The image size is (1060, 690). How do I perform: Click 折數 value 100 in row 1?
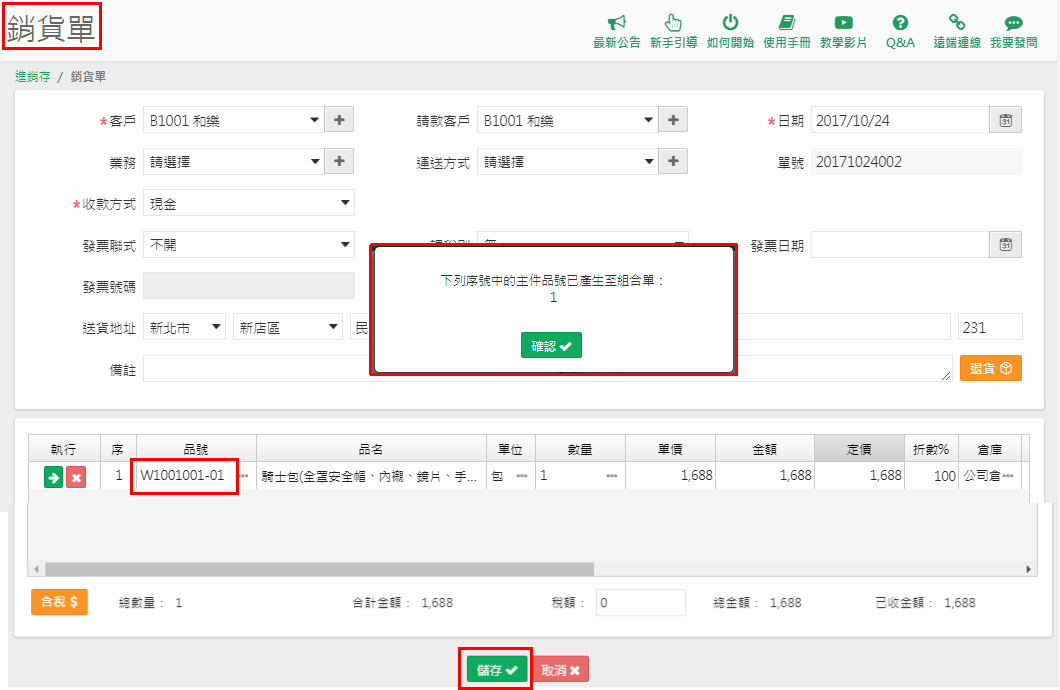[x=931, y=476]
